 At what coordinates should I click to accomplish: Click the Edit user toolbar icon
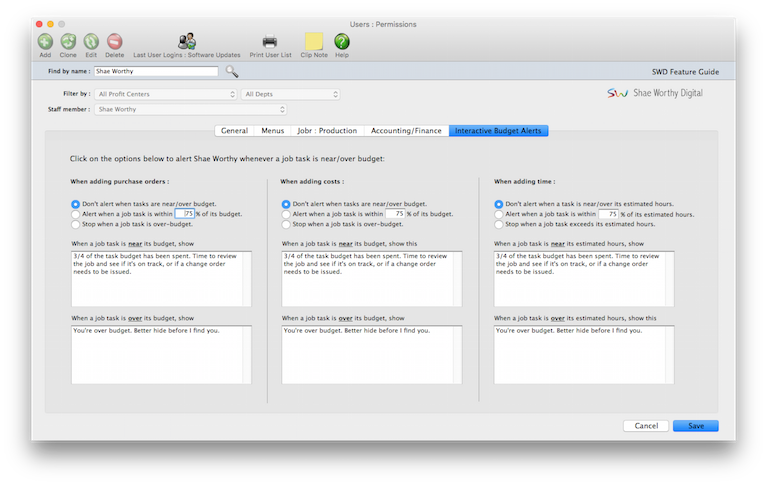(91, 41)
